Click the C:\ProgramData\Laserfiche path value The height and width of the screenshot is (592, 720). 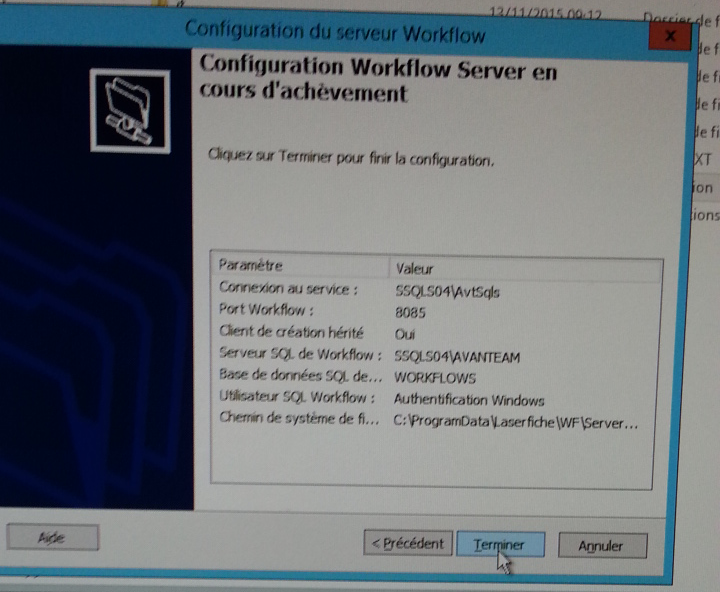click(516, 422)
